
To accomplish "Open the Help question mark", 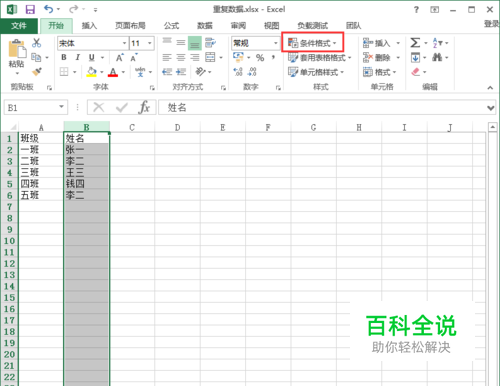I will point(416,10).
